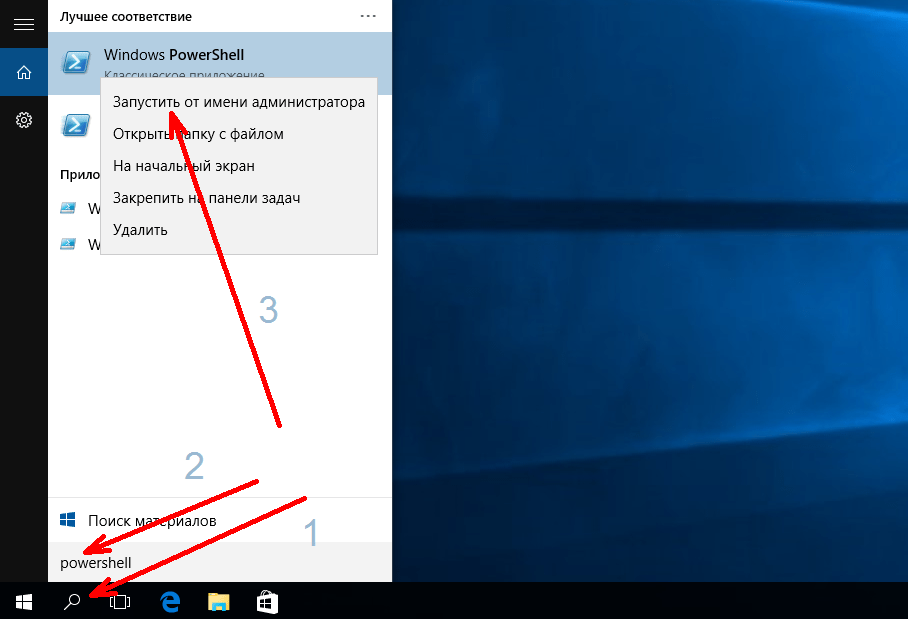Open the three-dots more options menu
The width and height of the screenshot is (908, 619).
tap(368, 17)
